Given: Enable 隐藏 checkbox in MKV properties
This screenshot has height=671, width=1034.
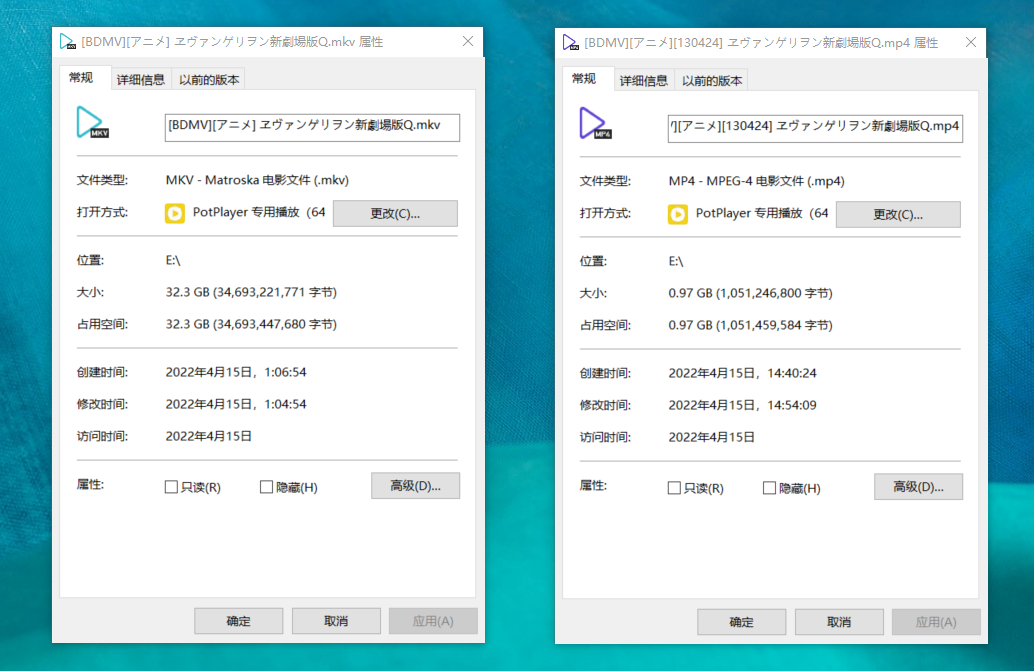Looking at the screenshot, I should pyautogui.click(x=266, y=487).
